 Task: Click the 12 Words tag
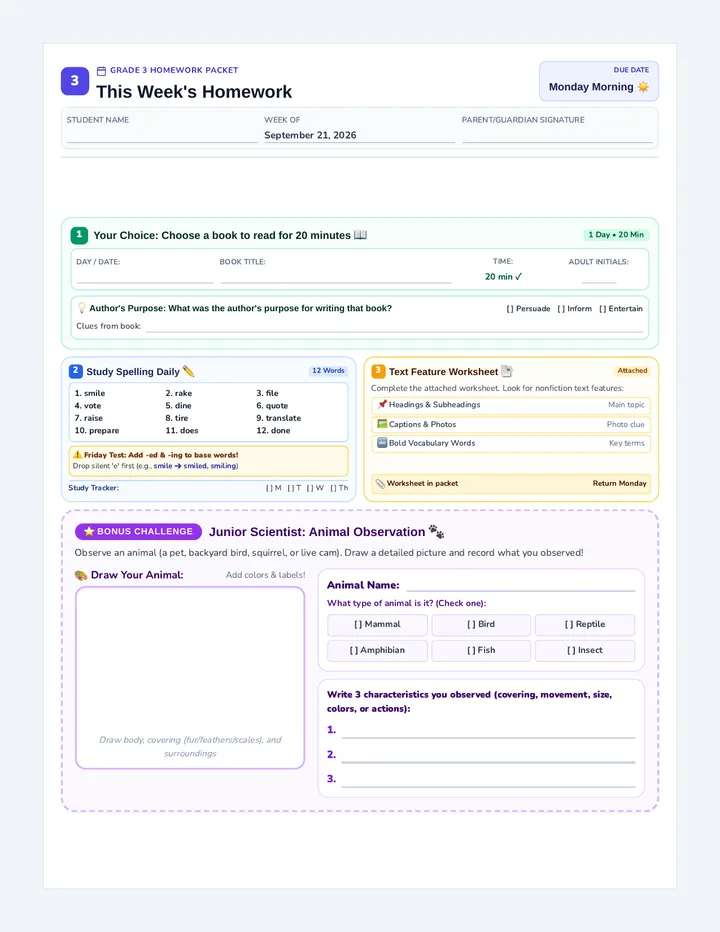[x=328, y=370]
